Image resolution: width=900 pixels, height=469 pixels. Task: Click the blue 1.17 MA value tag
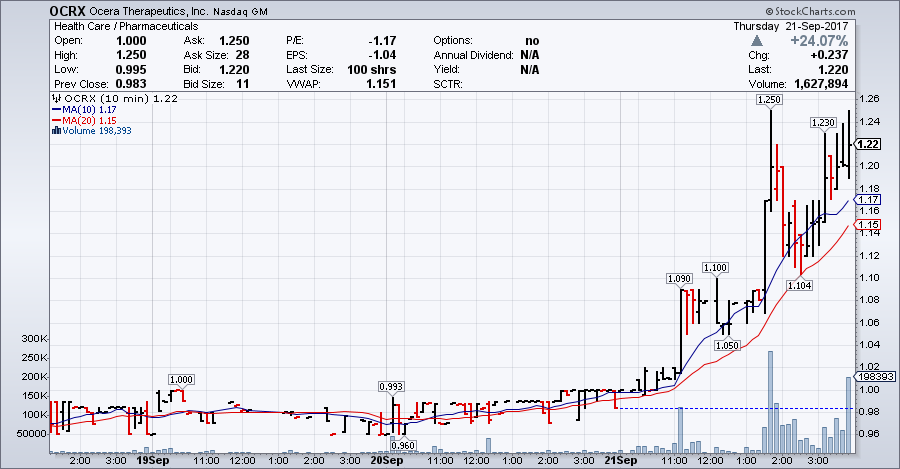(867, 200)
